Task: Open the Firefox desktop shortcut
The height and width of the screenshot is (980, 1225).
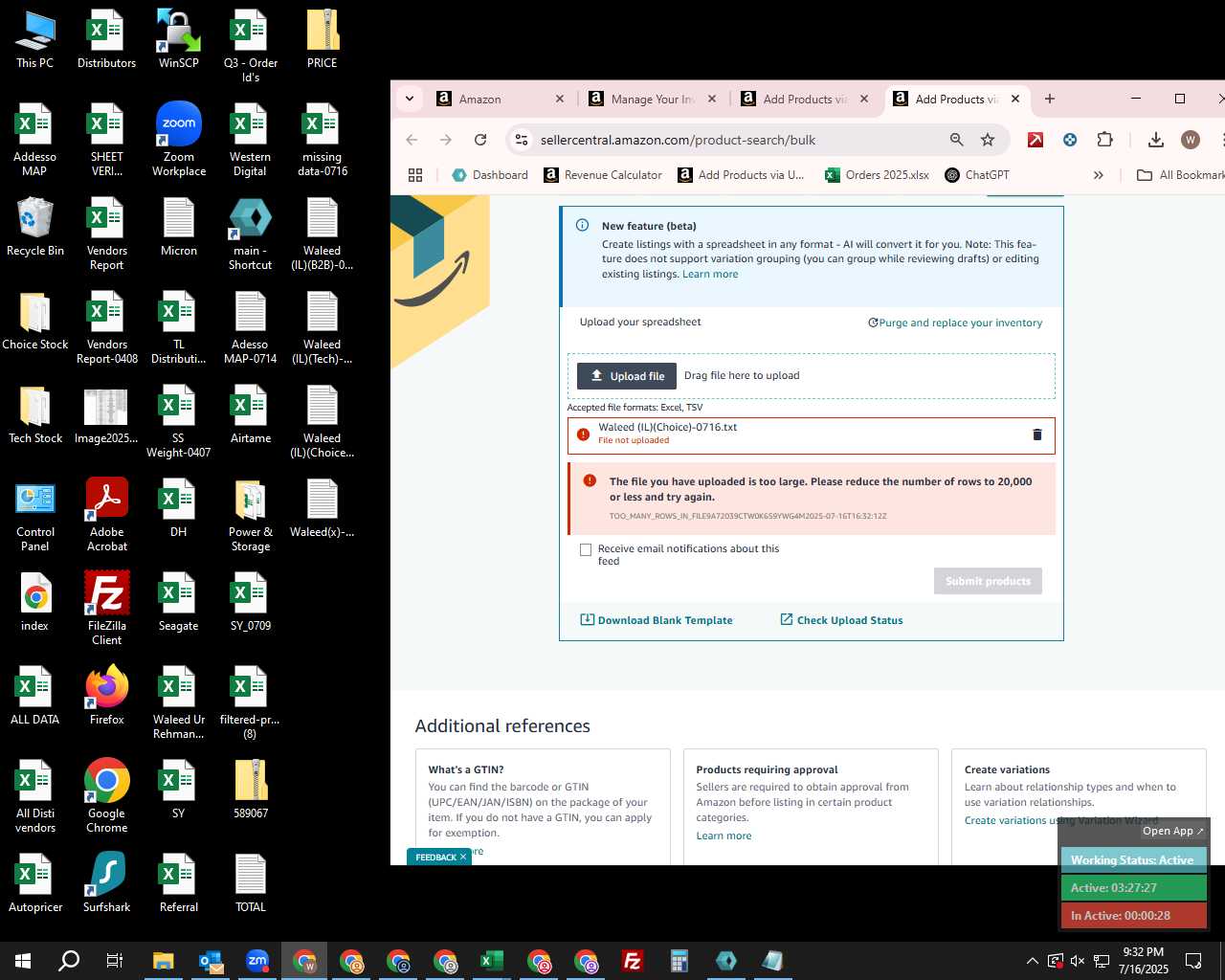Action: coord(107,696)
